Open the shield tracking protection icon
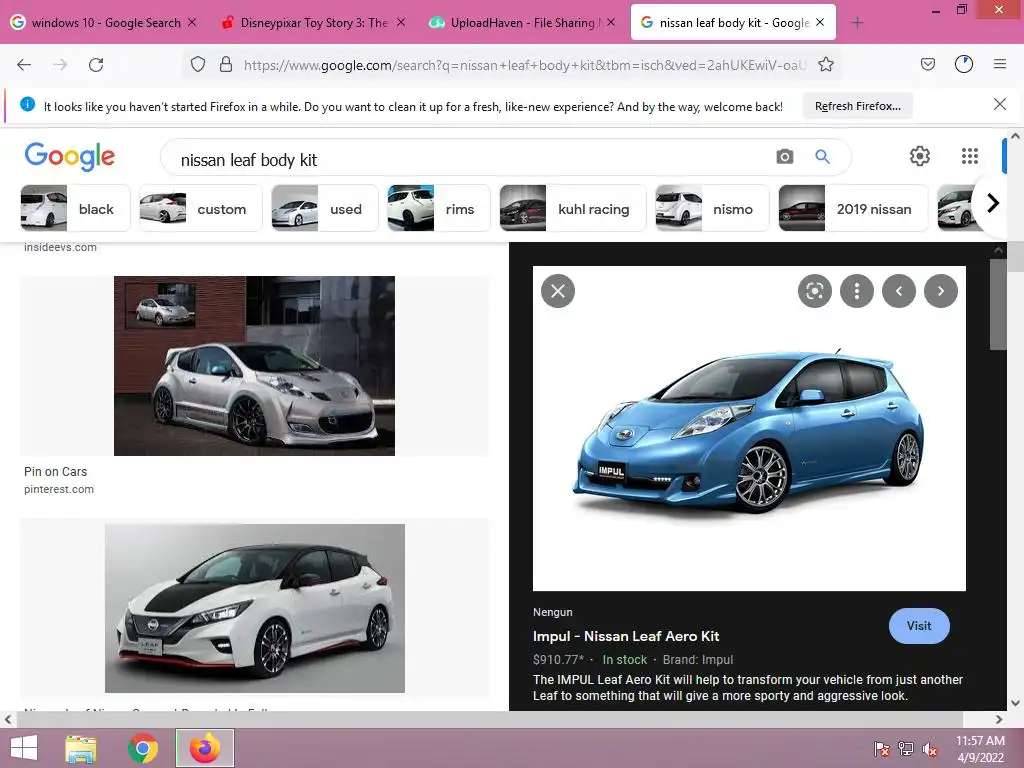The image size is (1024, 768). point(198,64)
